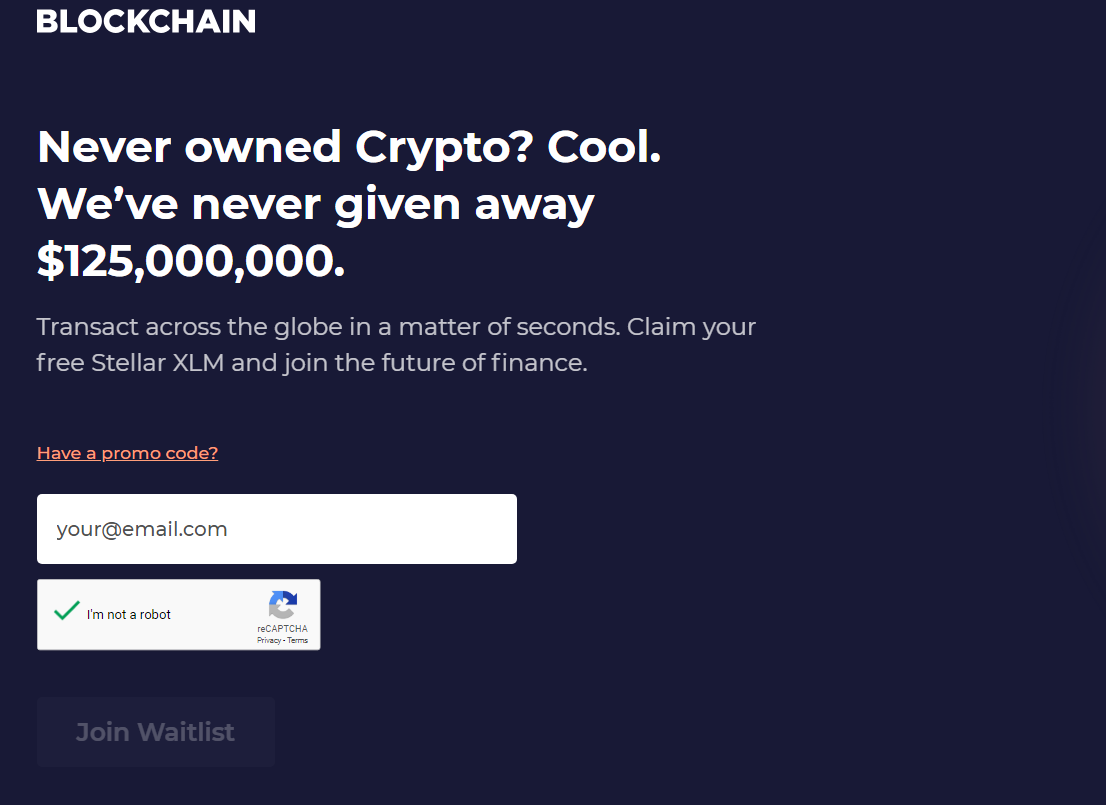Screen dimensions: 1106x805
Task: Untick the green reCAPTCHA checkmark
Action: click(x=66, y=612)
